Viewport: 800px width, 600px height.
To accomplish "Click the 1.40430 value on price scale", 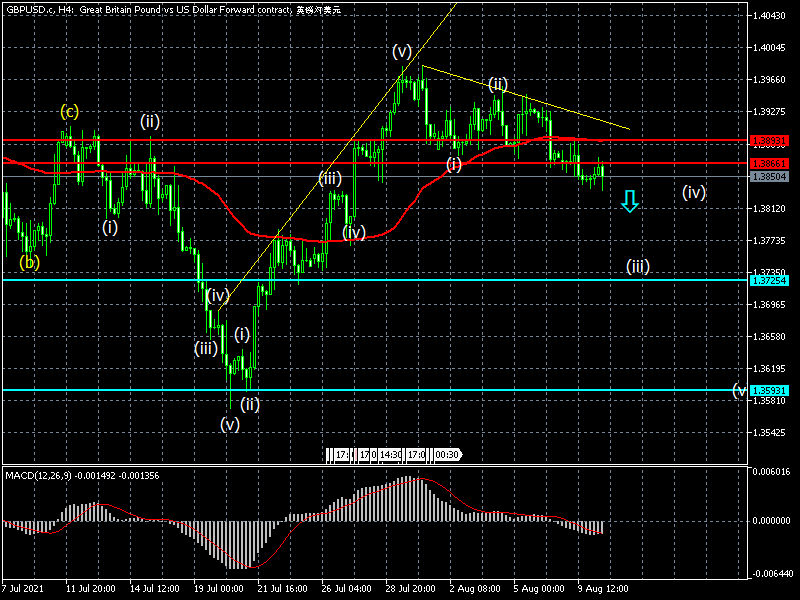I will click(x=768, y=15).
